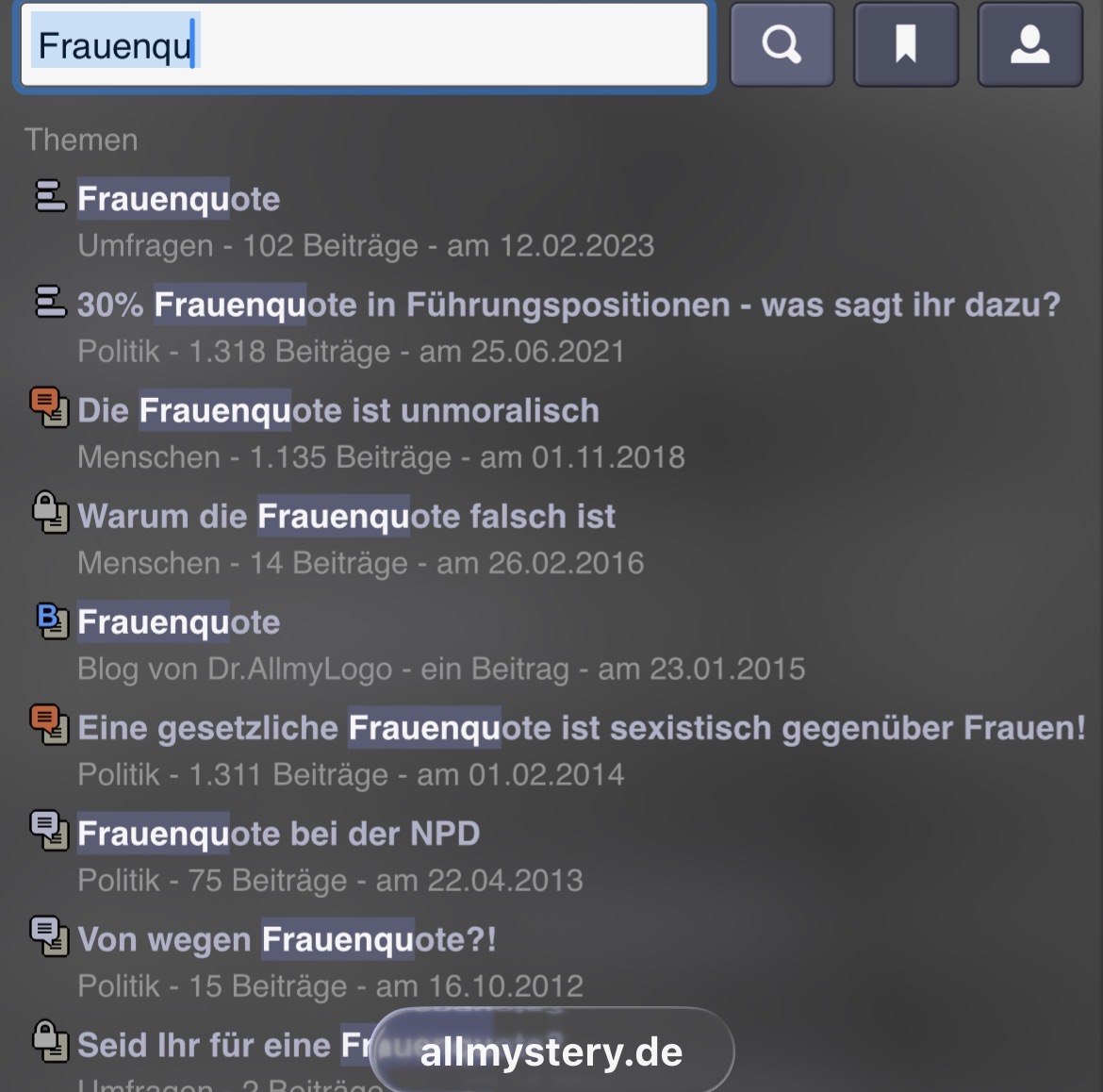Viewport: 1103px width, 1092px height.
Task: Open the user profile icon
Action: (1029, 44)
